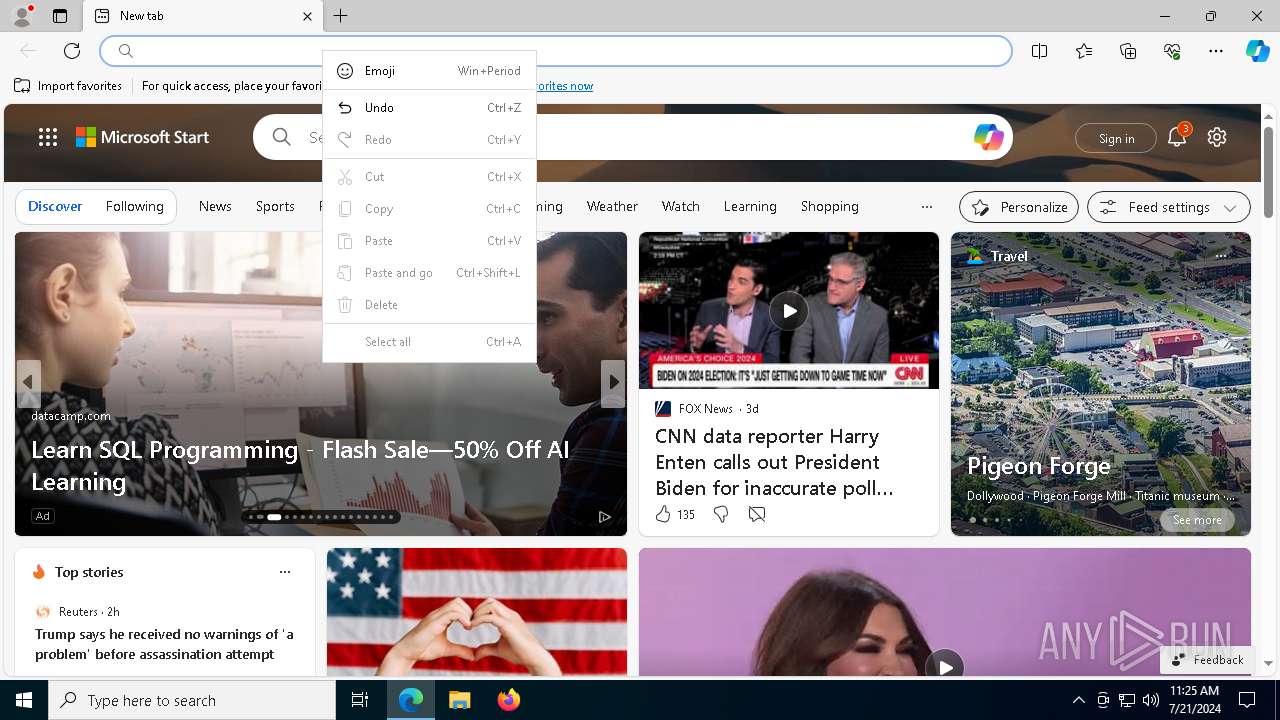Open the volume control in tray
This screenshot has height=720, width=1280.
click(x=1151, y=700)
